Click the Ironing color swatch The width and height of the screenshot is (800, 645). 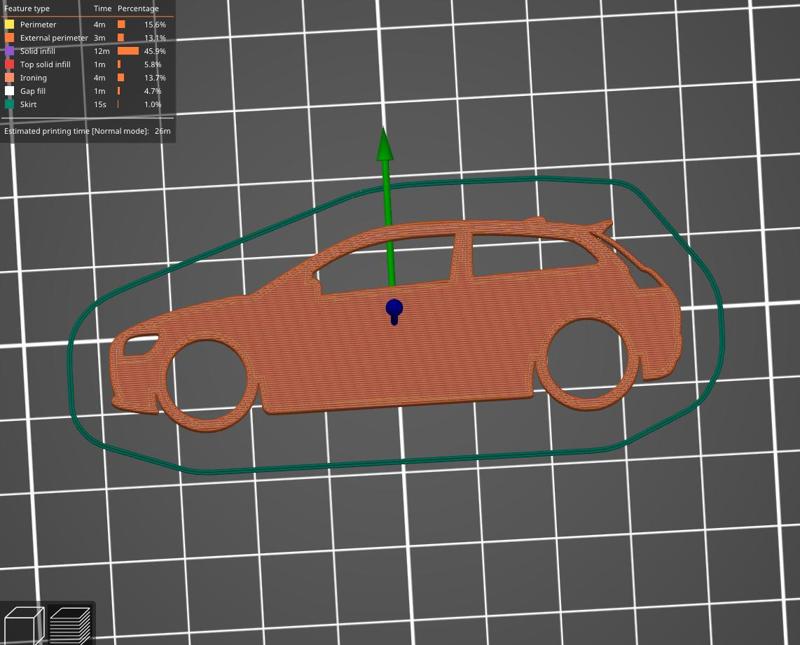point(10,78)
